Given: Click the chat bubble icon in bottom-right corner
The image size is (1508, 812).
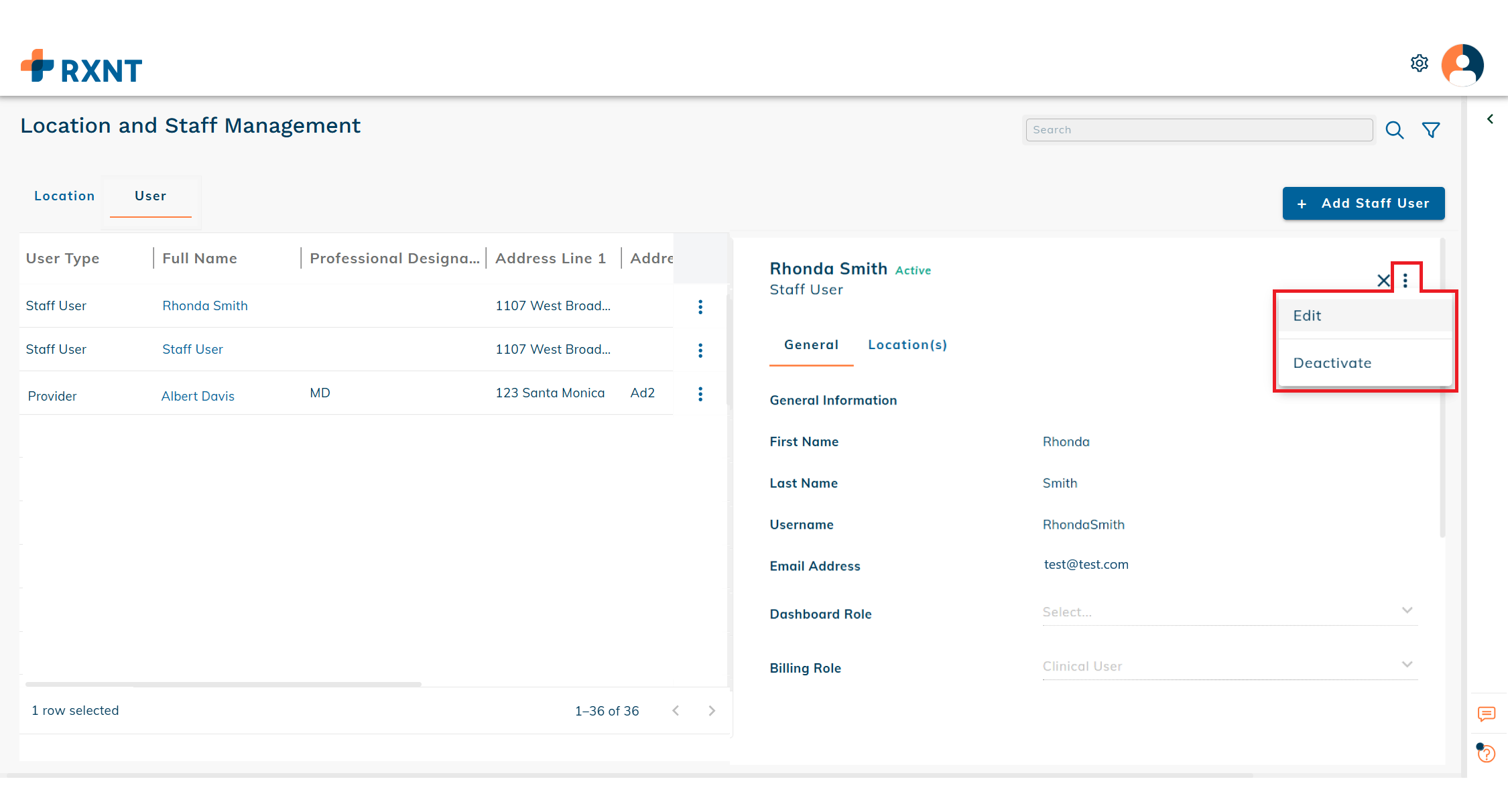Looking at the screenshot, I should pos(1487,714).
